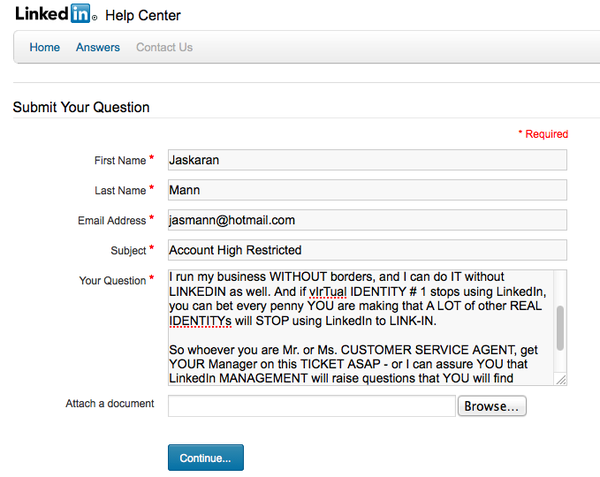Click the Your Question scrollbar thumb
The height and width of the screenshot is (477, 600).
click(x=560, y=328)
